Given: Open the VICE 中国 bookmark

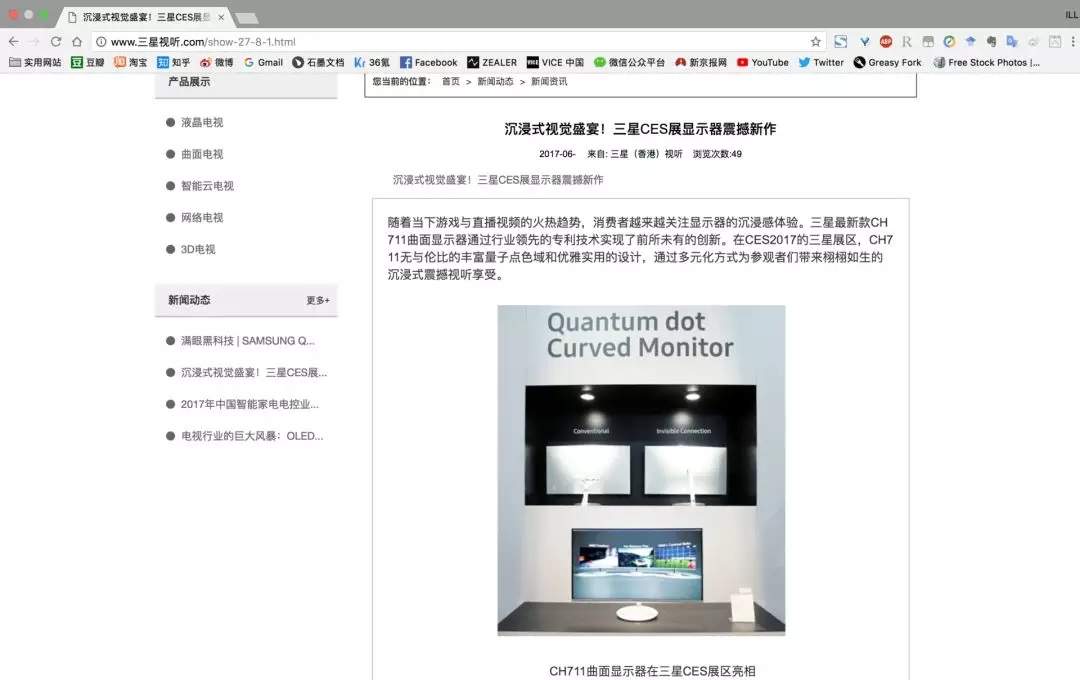Looking at the screenshot, I should coord(555,62).
